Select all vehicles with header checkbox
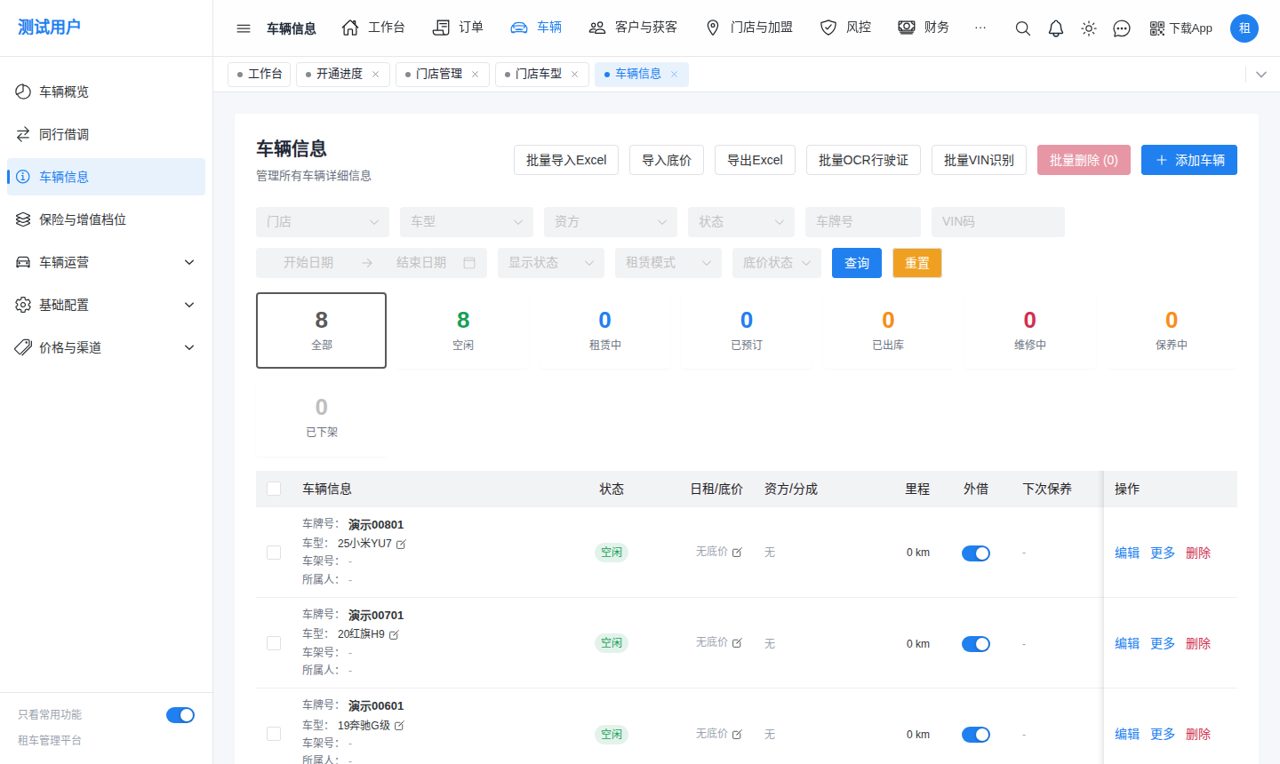Image resolution: width=1280 pixels, height=764 pixels. [274, 489]
